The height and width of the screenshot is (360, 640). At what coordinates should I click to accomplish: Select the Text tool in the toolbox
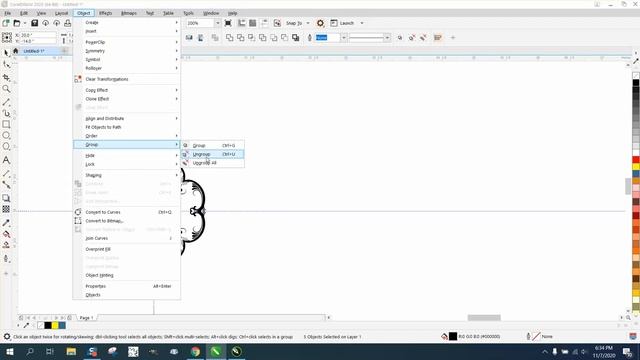point(6,160)
